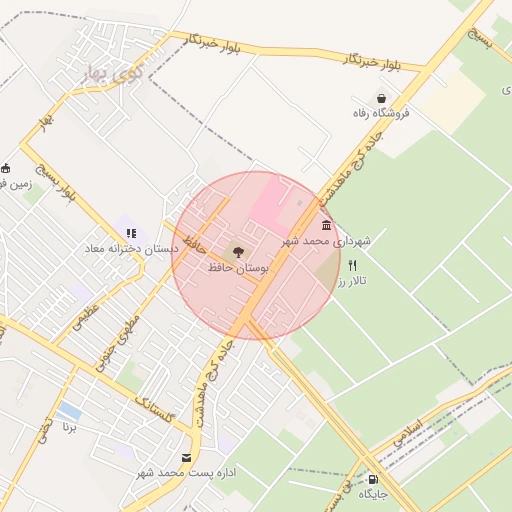Click the برنا blue pool area

click(69, 411)
